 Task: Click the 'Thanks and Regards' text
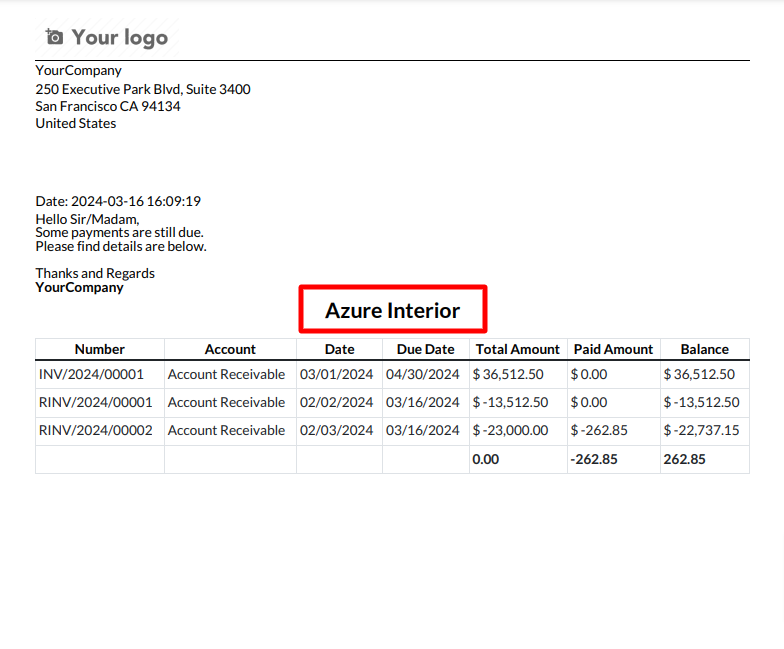click(x=95, y=274)
